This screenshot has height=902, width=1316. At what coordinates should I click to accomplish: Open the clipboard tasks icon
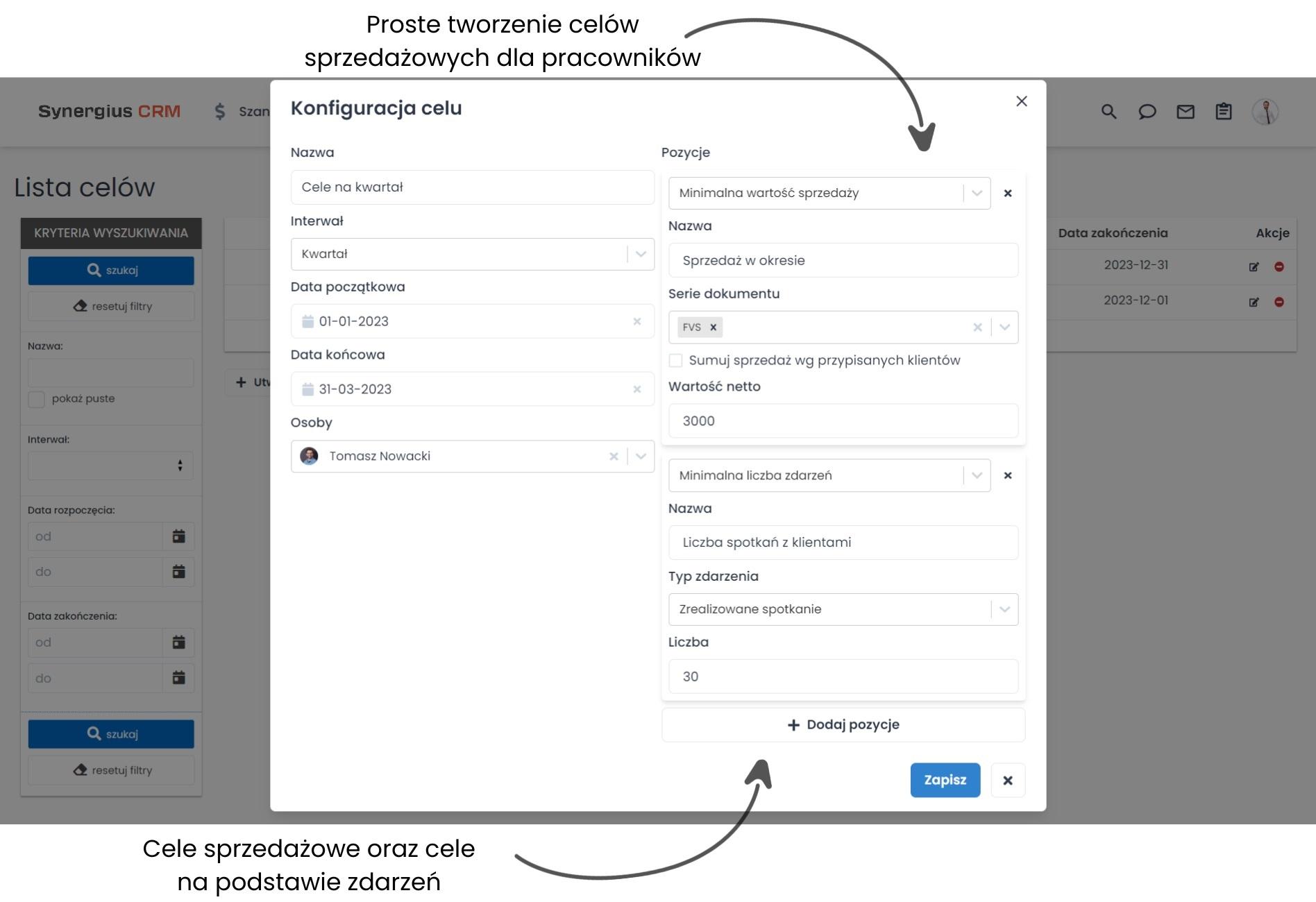point(1224,112)
